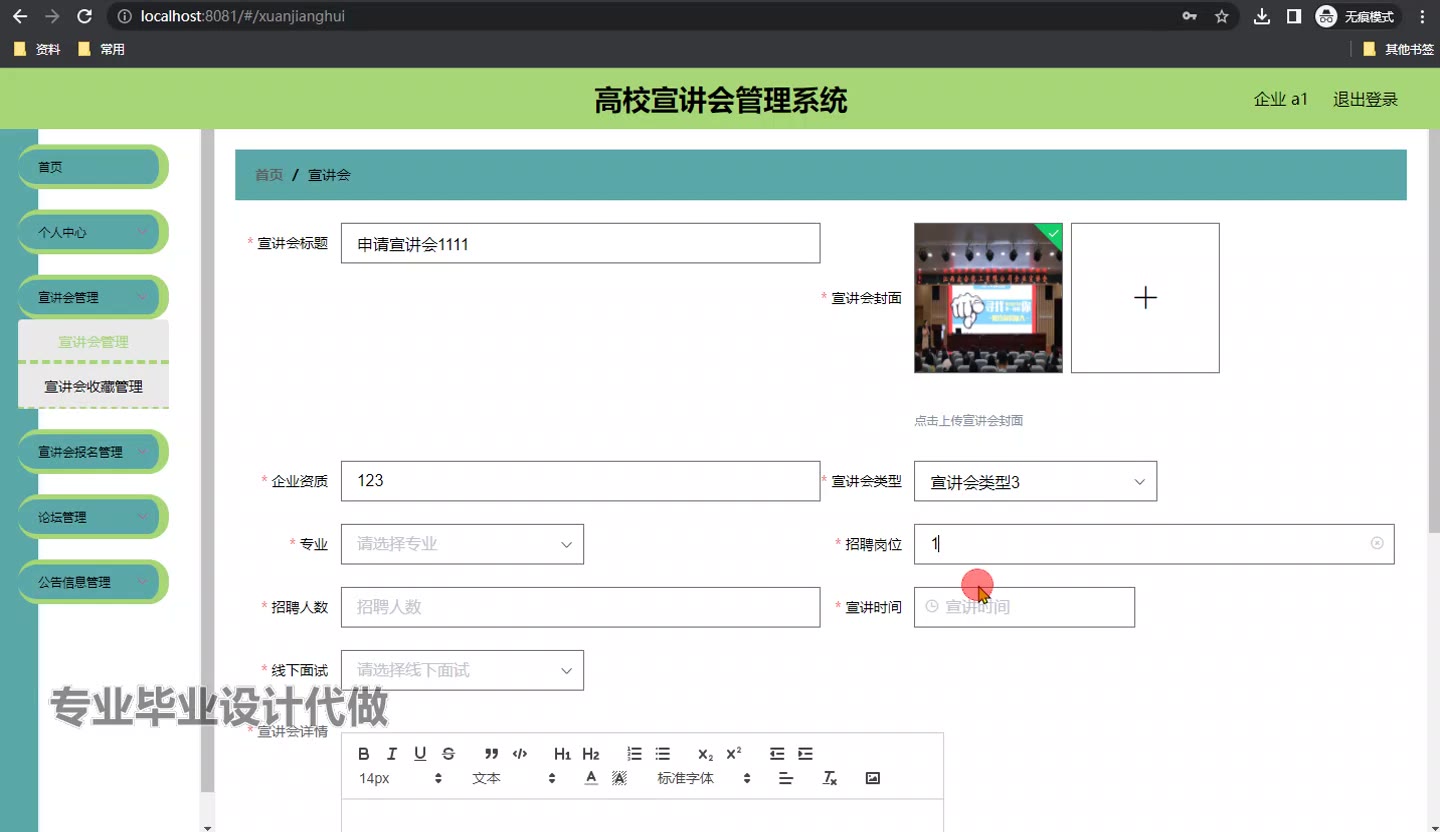Click the 招聘人数 input field

coord(580,607)
